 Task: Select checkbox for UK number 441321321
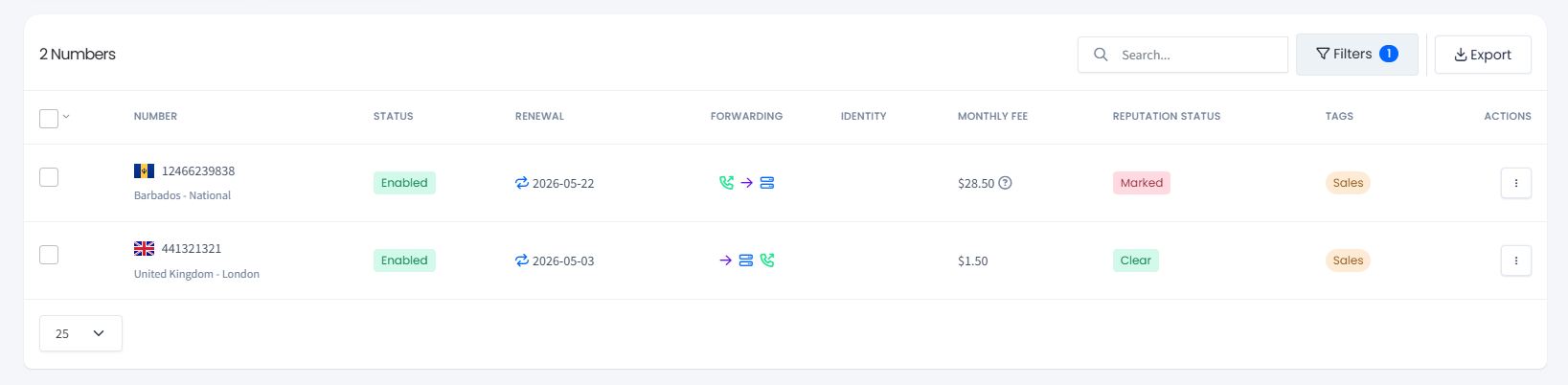click(49, 255)
